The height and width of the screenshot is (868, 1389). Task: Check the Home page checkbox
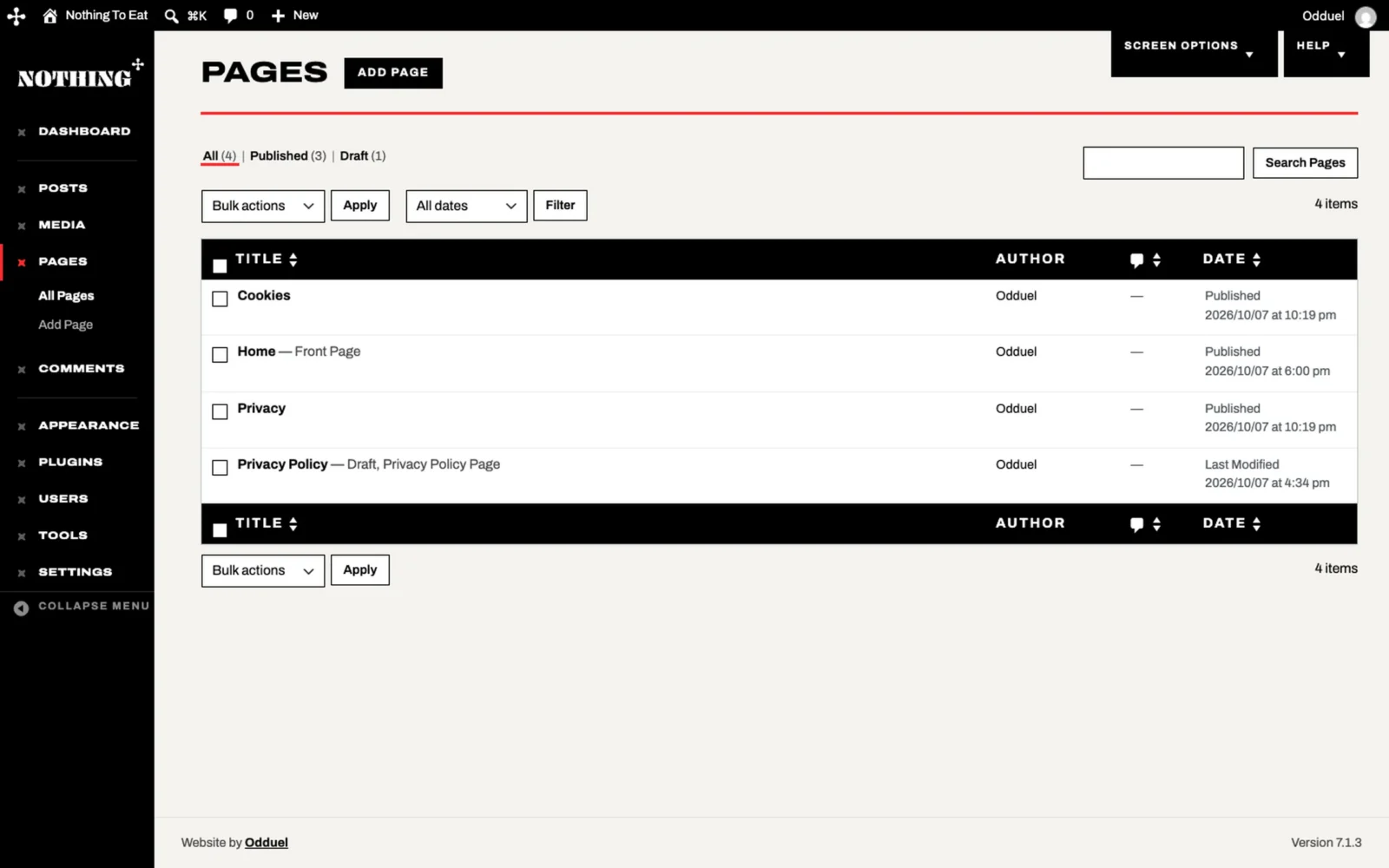coord(220,354)
